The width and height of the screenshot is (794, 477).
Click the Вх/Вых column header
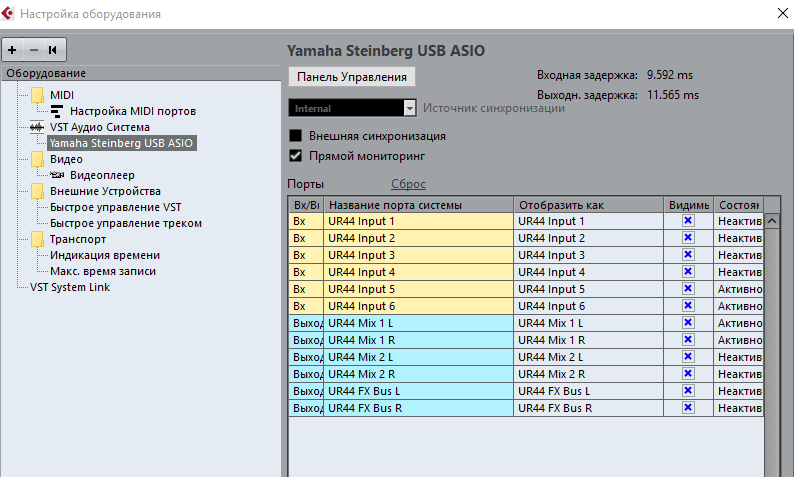tap(306, 205)
